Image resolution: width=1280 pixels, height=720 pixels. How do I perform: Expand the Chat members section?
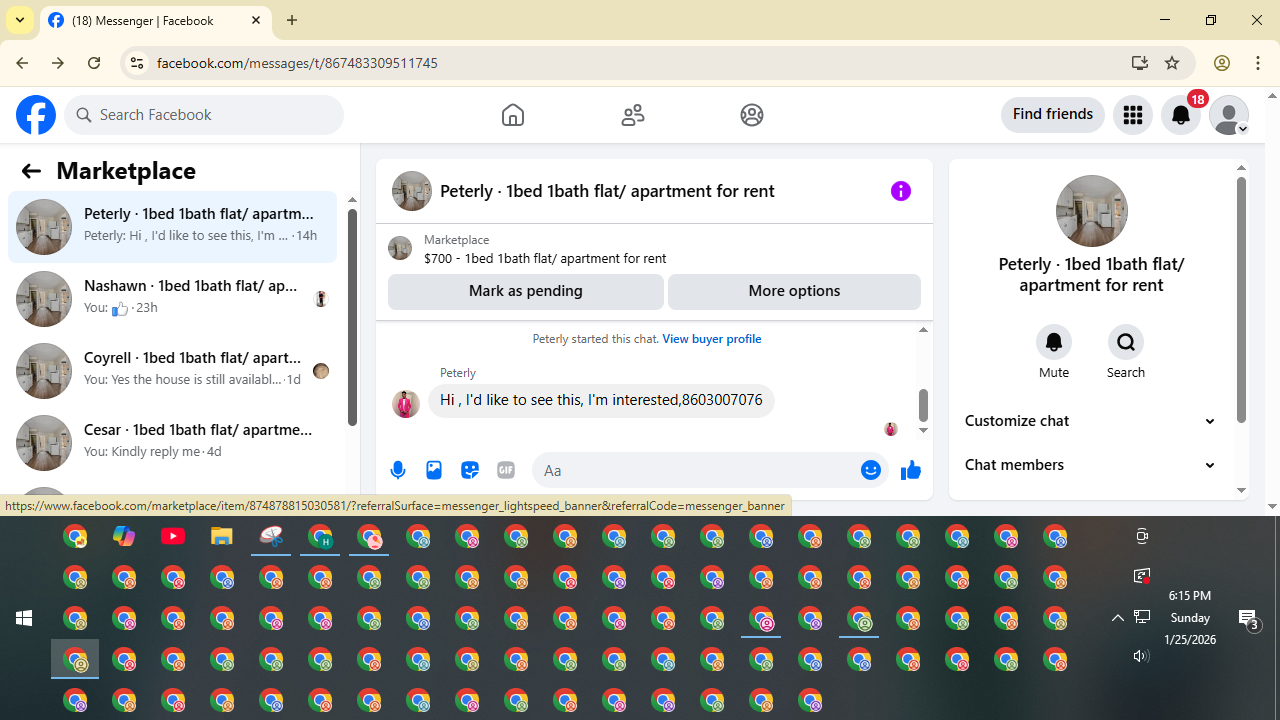(1090, 465)
